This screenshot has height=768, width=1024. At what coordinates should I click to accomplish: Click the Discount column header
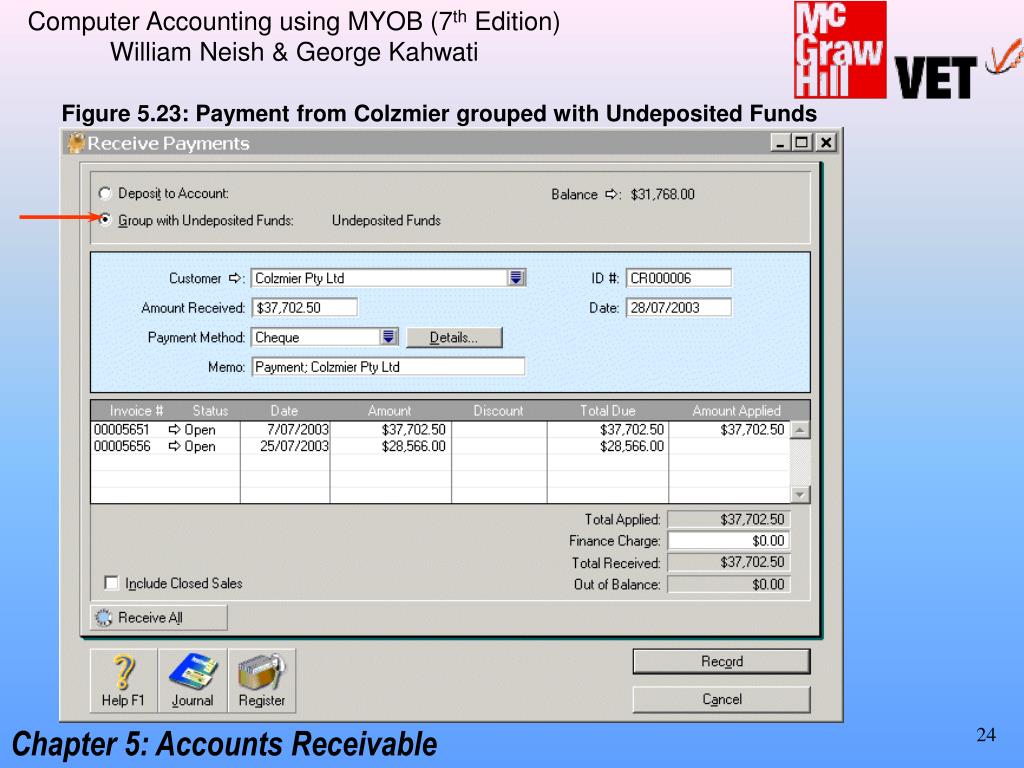498,411
